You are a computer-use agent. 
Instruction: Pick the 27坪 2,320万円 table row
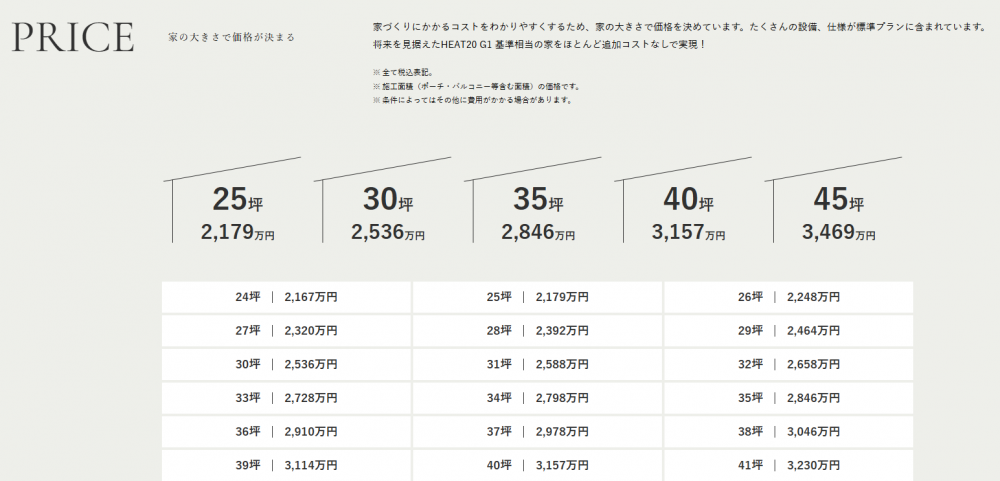(286, 331)
